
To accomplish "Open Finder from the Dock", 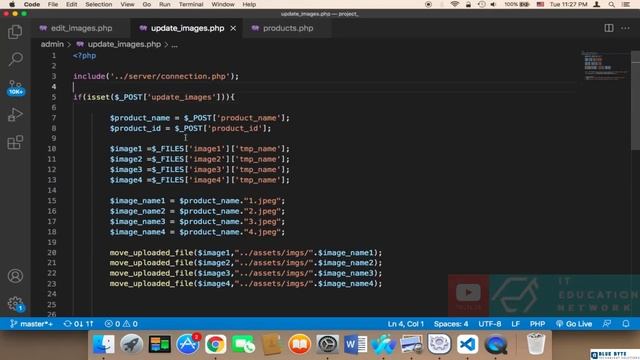I will pyautogui.click(x=104, y=344).
